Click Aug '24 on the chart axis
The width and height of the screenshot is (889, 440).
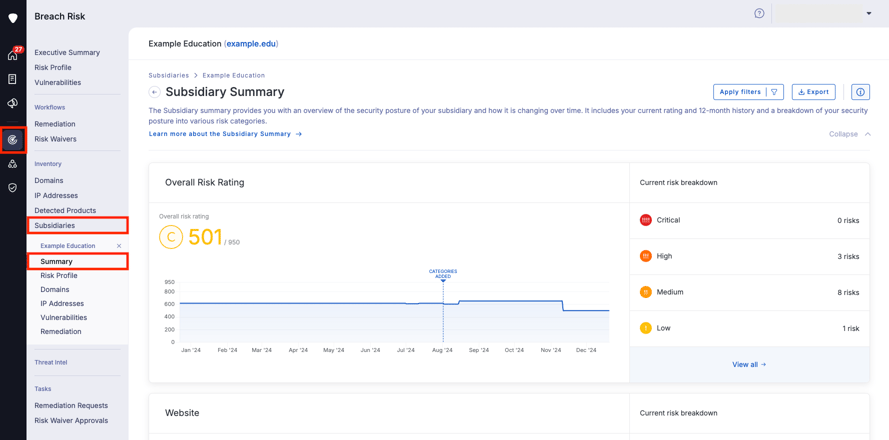(442, 350)
